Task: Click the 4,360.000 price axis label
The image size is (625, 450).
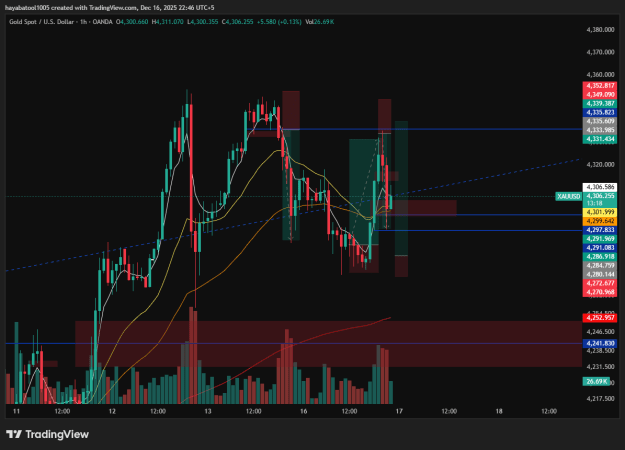Action: [600, 75]
